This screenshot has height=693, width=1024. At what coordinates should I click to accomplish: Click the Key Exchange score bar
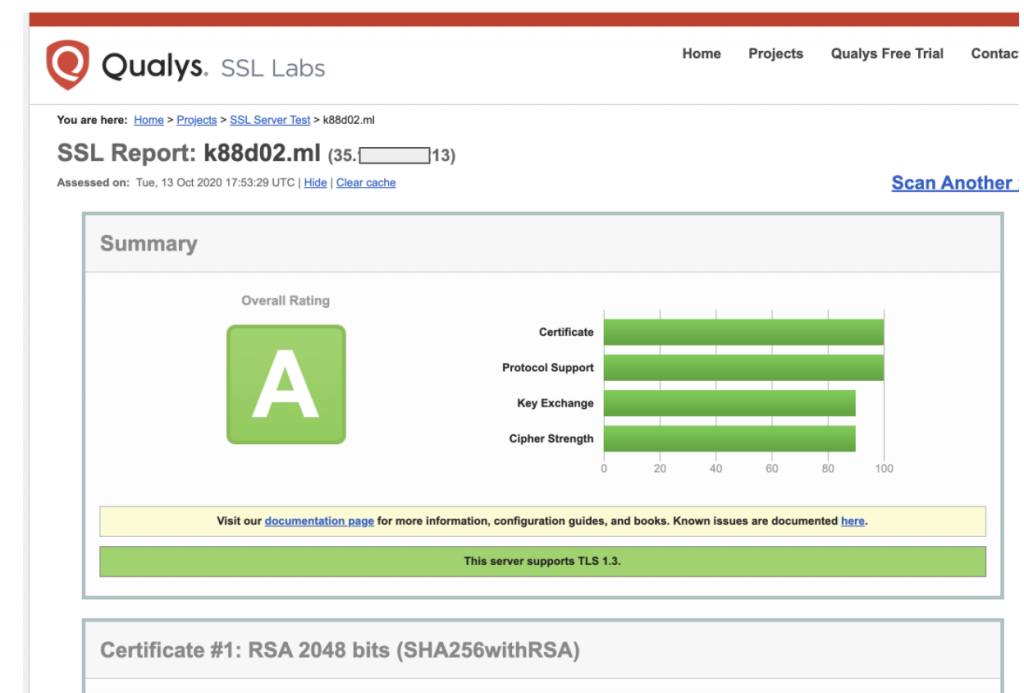729,403
